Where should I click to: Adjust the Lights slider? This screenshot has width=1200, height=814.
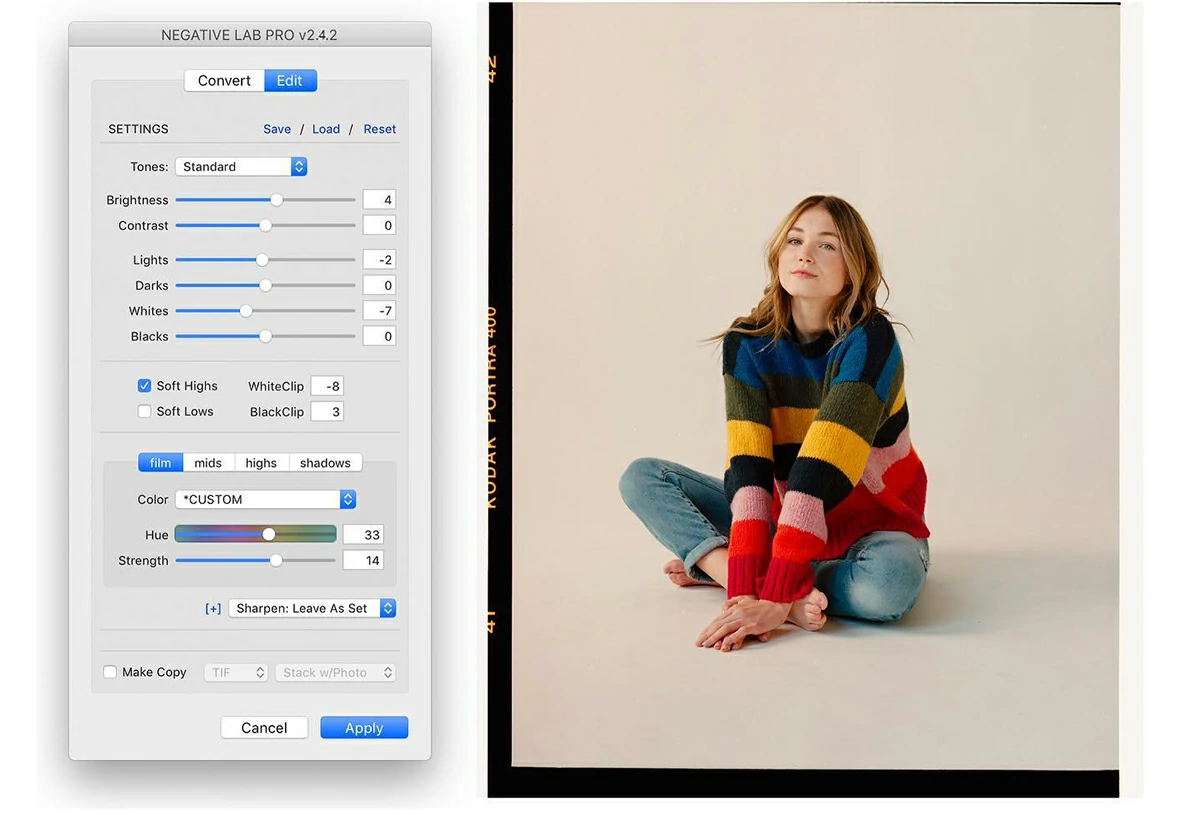[265, 260]
